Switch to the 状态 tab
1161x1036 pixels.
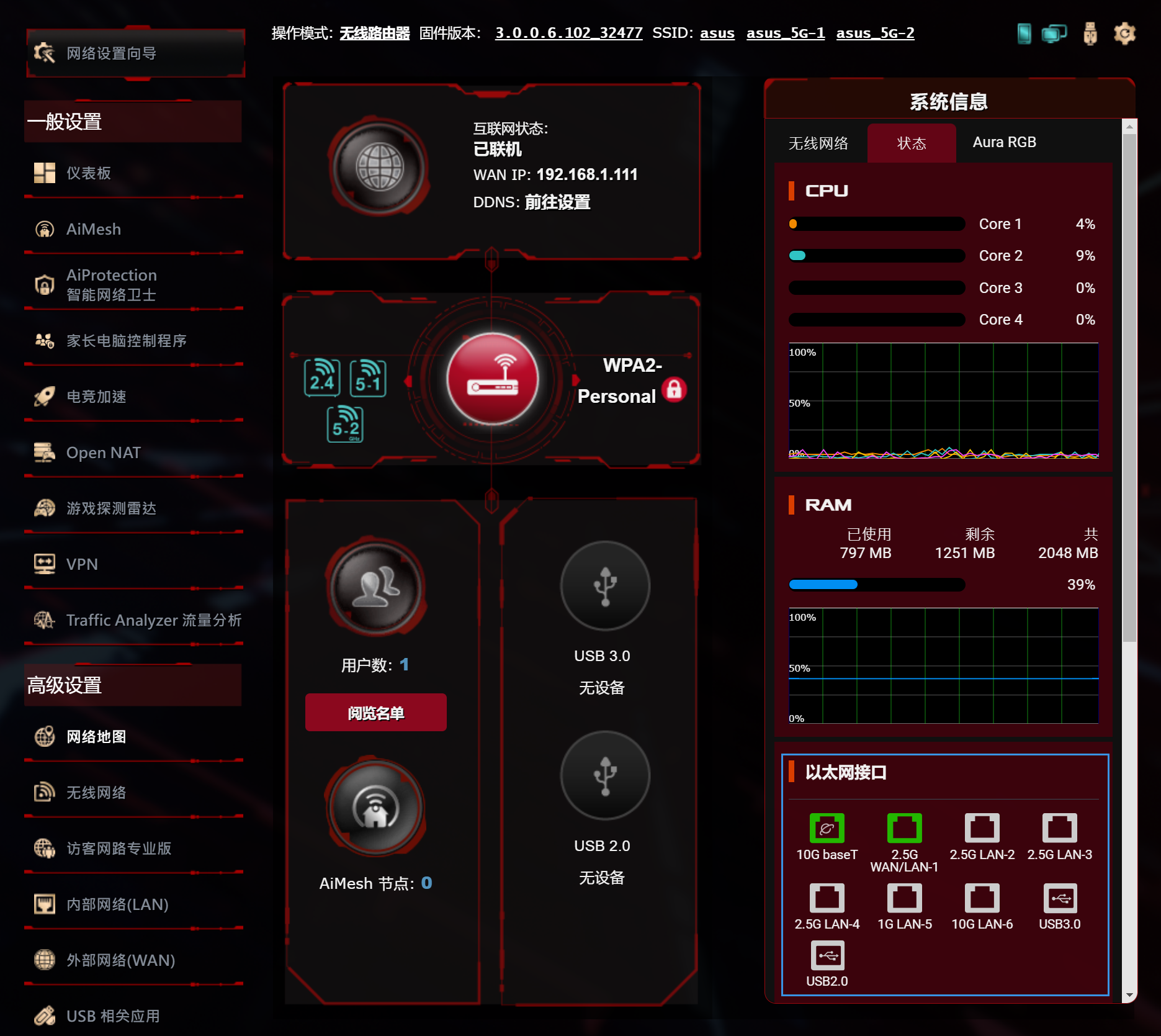point(912,143)
